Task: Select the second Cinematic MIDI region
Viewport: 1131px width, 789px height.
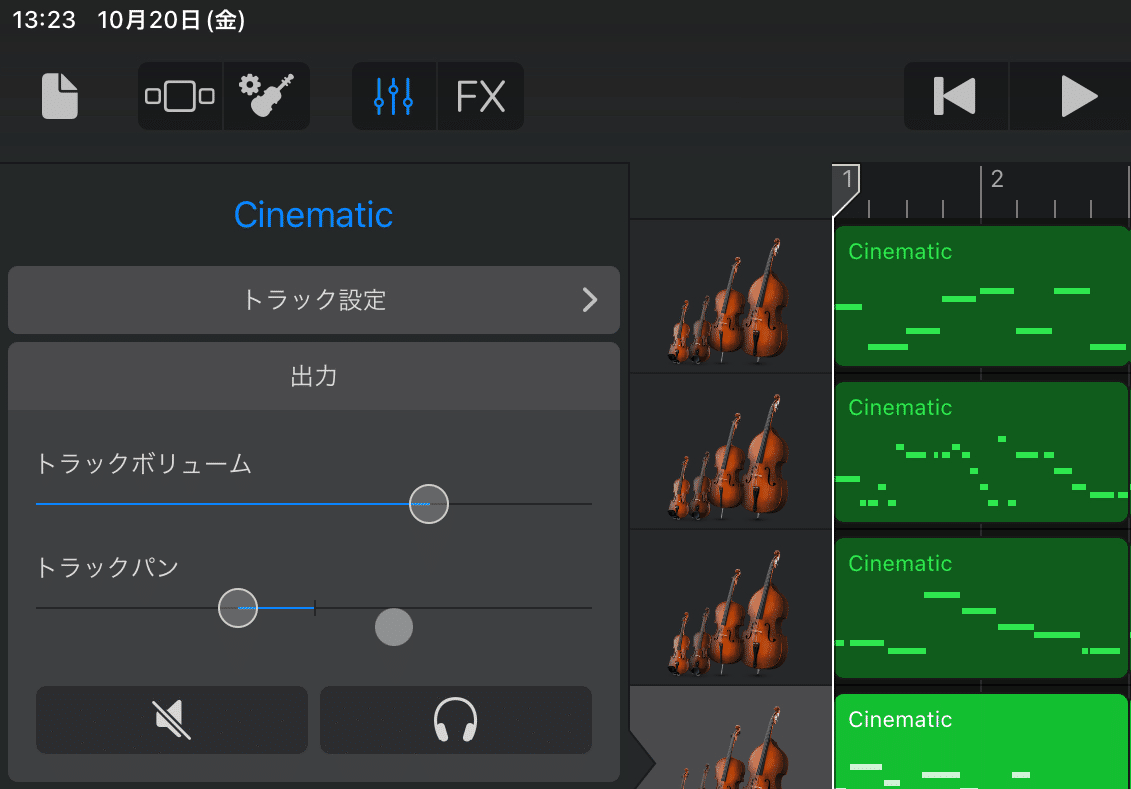Action: [982, 452]
